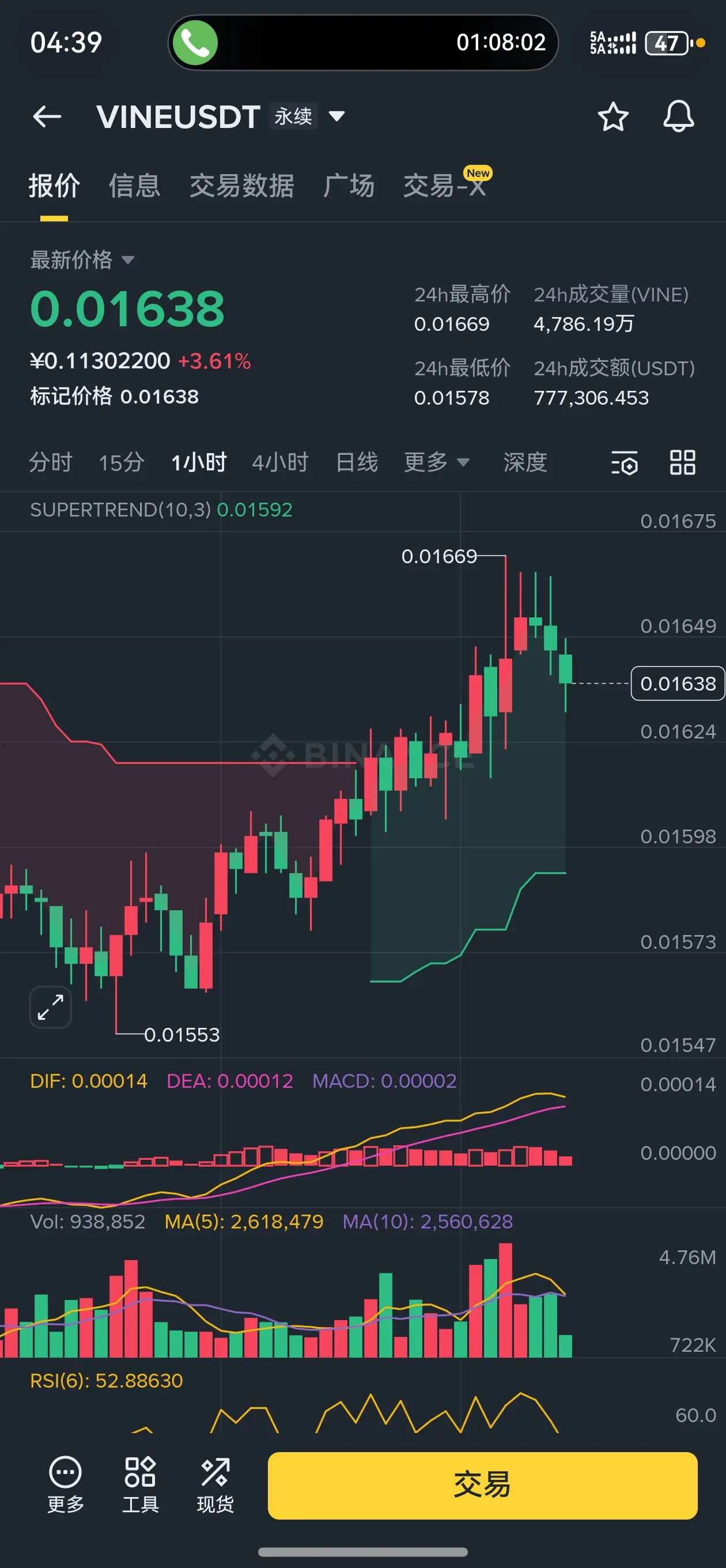The image size is (726, 1568).
Task: Open the chart layout grid icon
Action: 682,462
